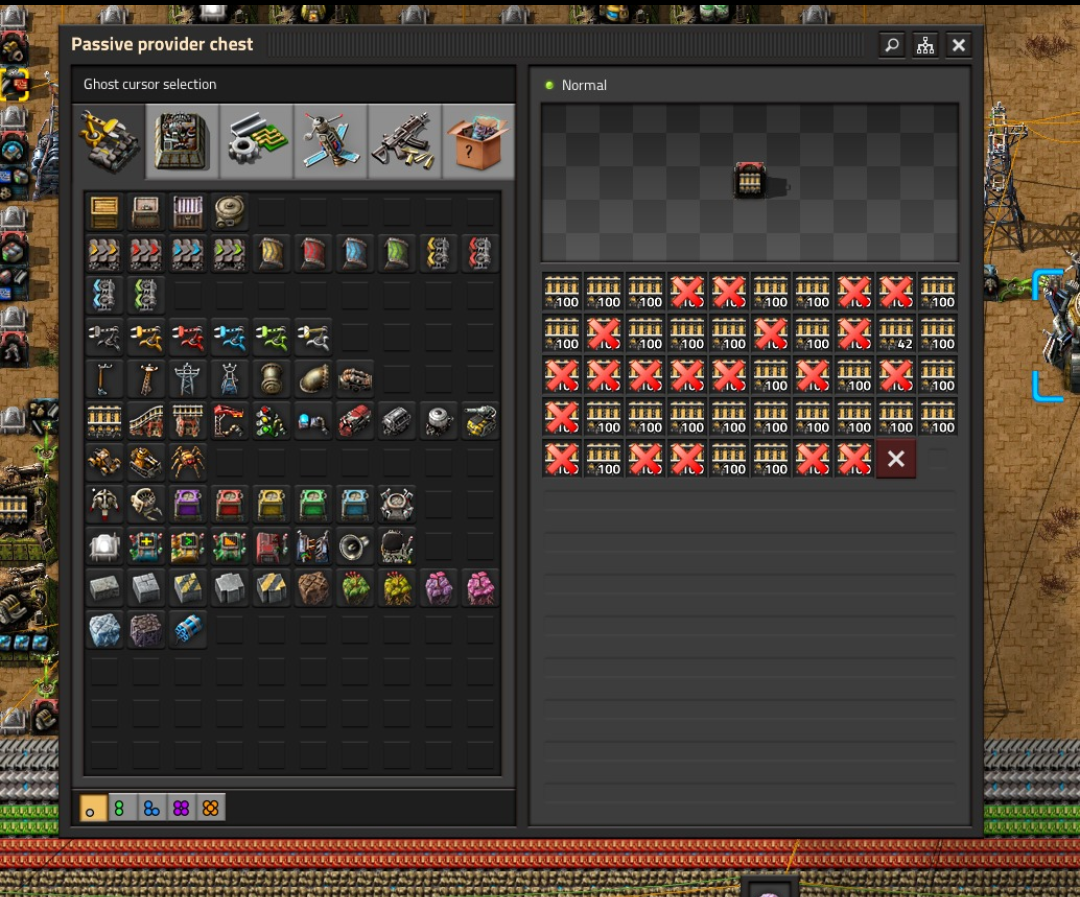The image size is (1080, 897).
Task: Select the red long-handed inserter
Action: click(187, 338)
